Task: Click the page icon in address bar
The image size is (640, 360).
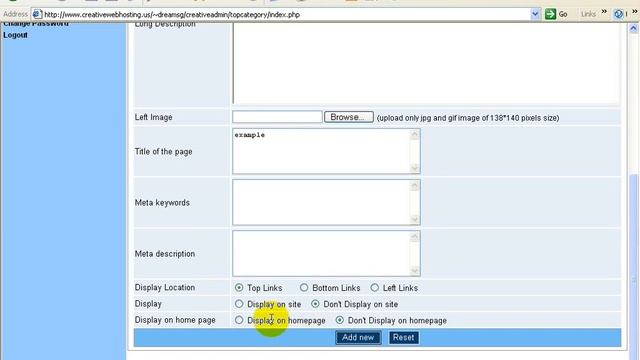Action: point(37,14)
